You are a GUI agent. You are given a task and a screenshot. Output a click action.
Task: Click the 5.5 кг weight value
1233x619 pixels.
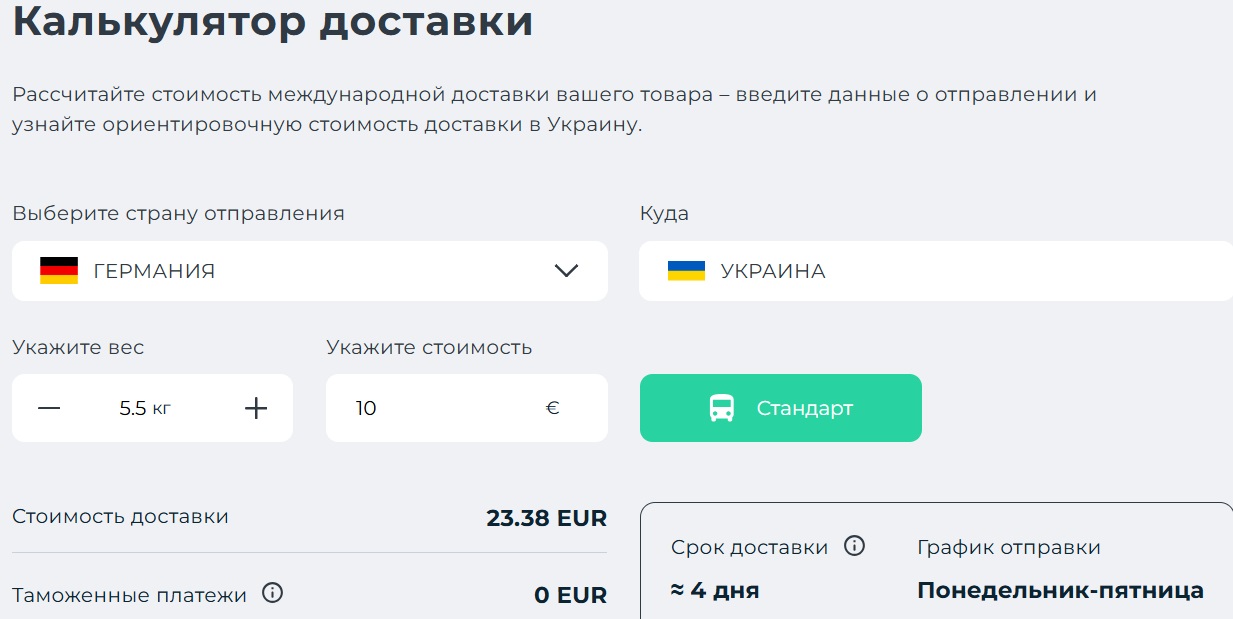[145, 408]
